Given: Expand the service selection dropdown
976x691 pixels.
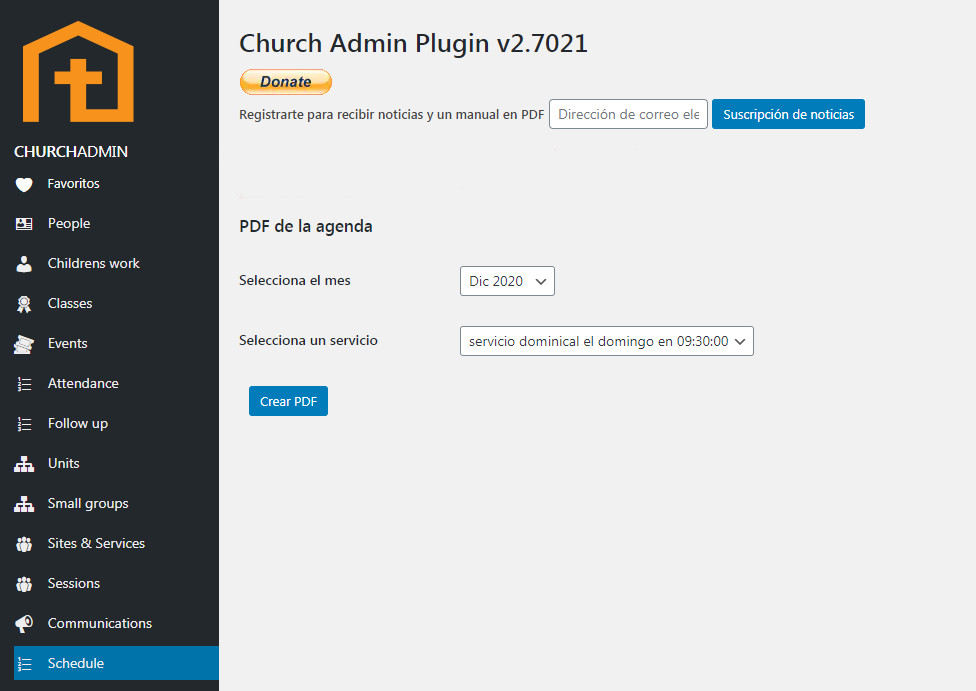Looking at the screenshot, I should 606,341.
